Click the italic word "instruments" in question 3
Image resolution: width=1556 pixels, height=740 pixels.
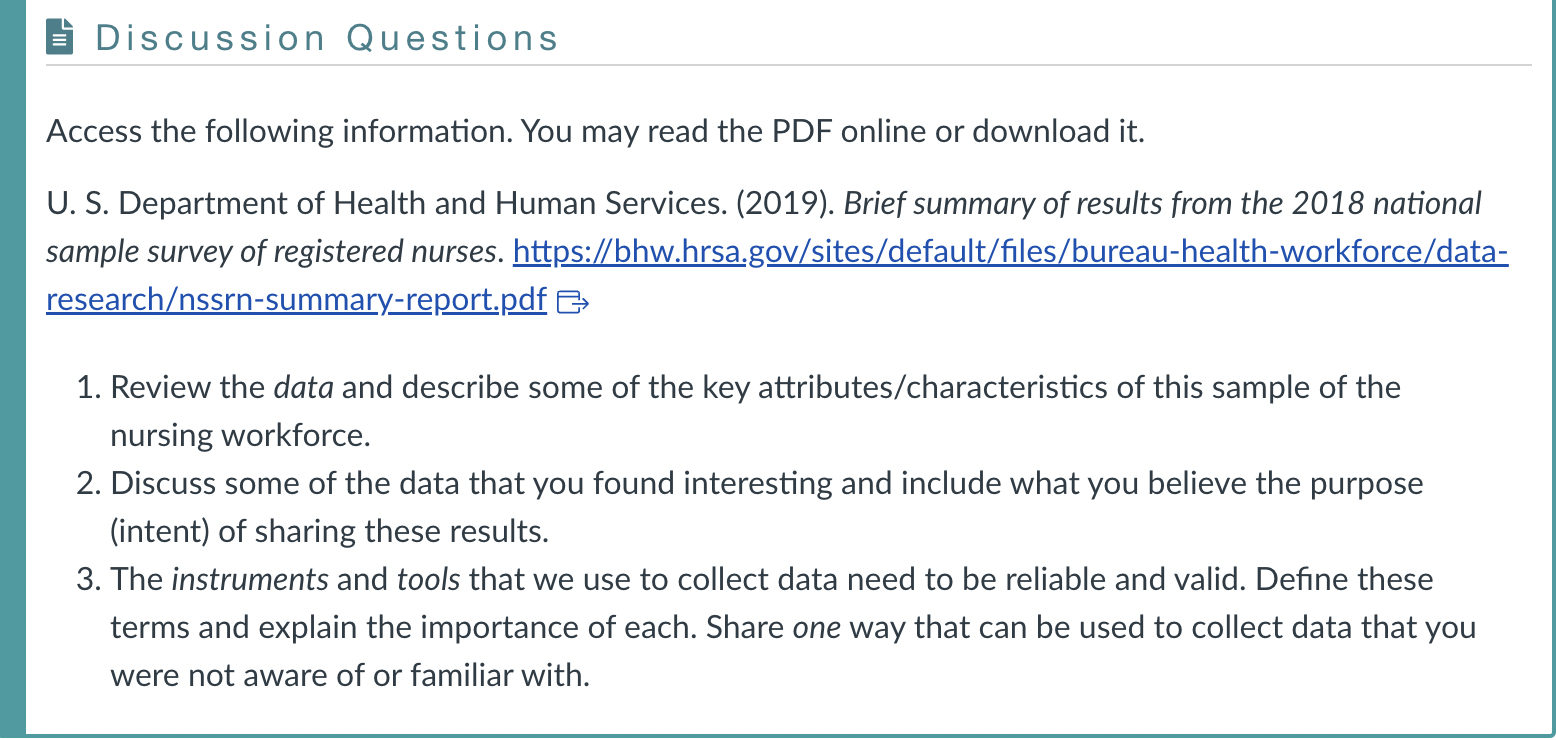[x=250, y=579]
